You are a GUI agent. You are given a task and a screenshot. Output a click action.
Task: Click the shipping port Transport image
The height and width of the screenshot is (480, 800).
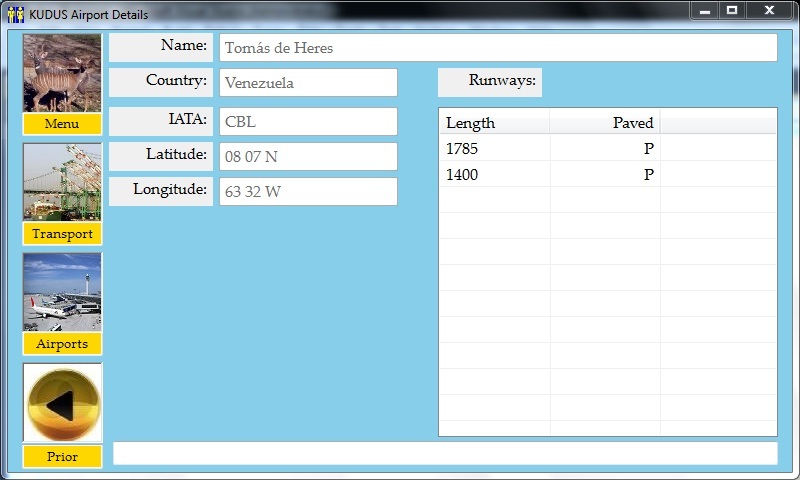click(62, 182)
